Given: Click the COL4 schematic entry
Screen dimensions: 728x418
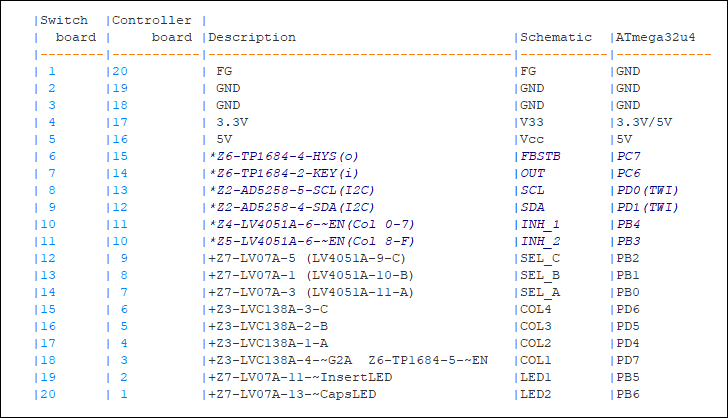Looking at the screenshot, I should point(536,309).
